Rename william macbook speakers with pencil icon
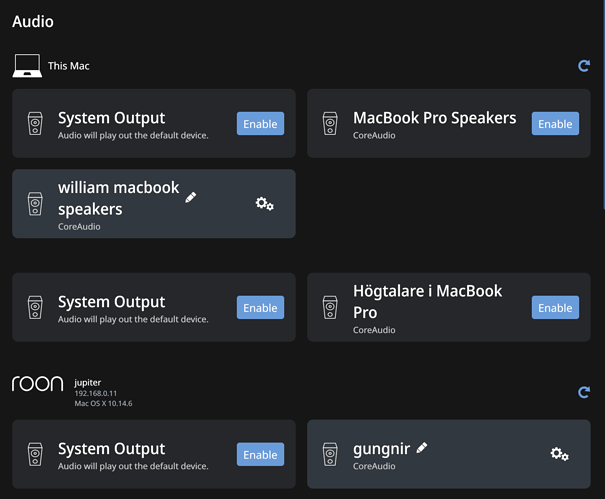The image size is (605, 499). pyautogui.click(x=191, y=197)
